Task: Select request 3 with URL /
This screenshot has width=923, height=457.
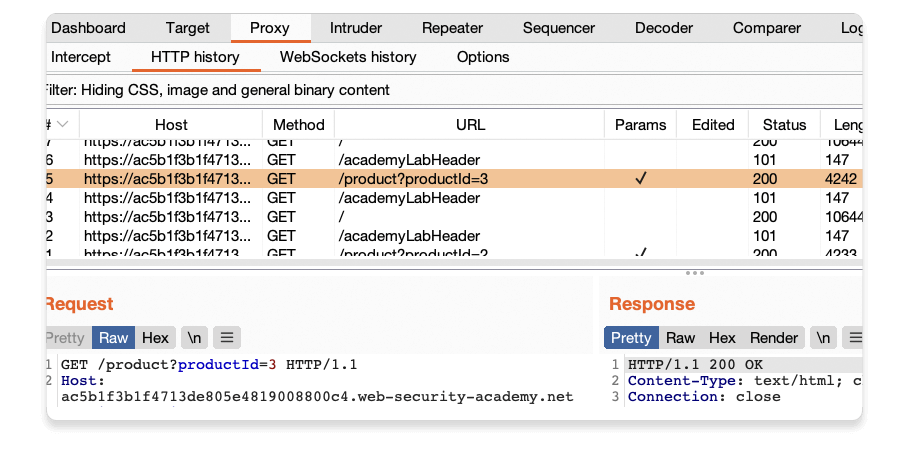Action: (x=454, y=217)
